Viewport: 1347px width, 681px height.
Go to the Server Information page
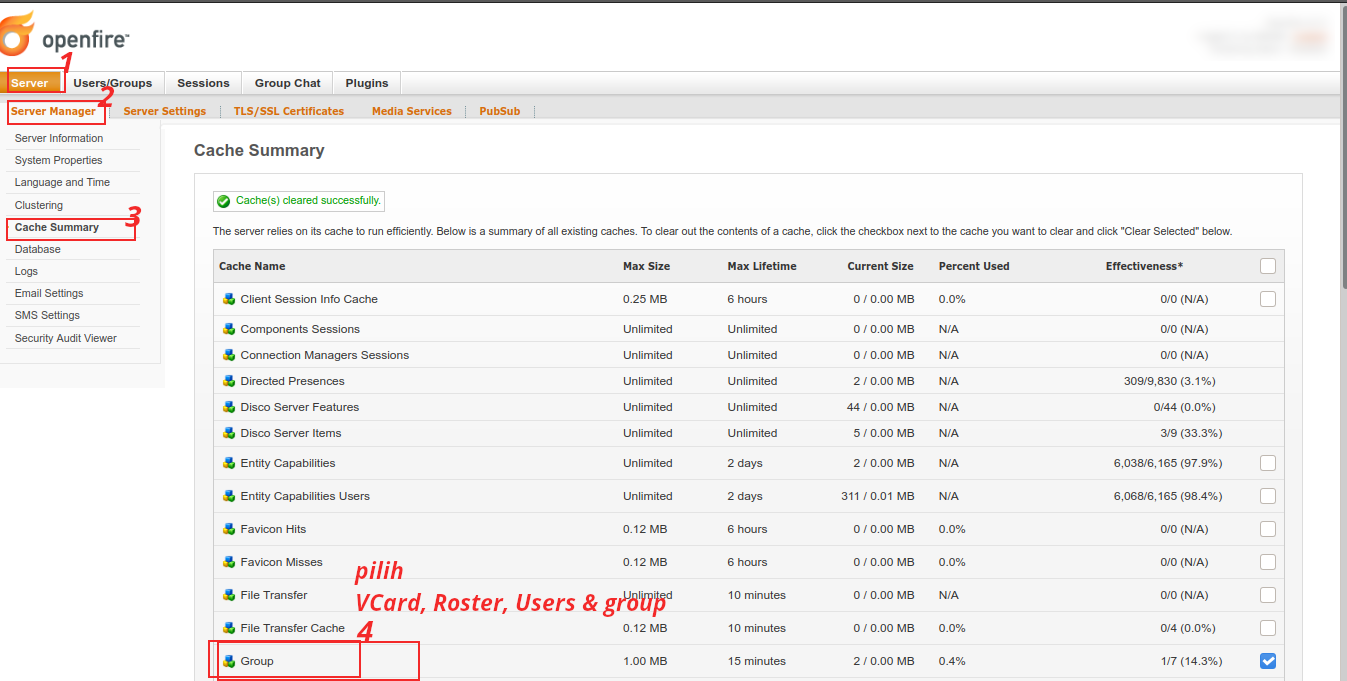[x=59, y=138]
